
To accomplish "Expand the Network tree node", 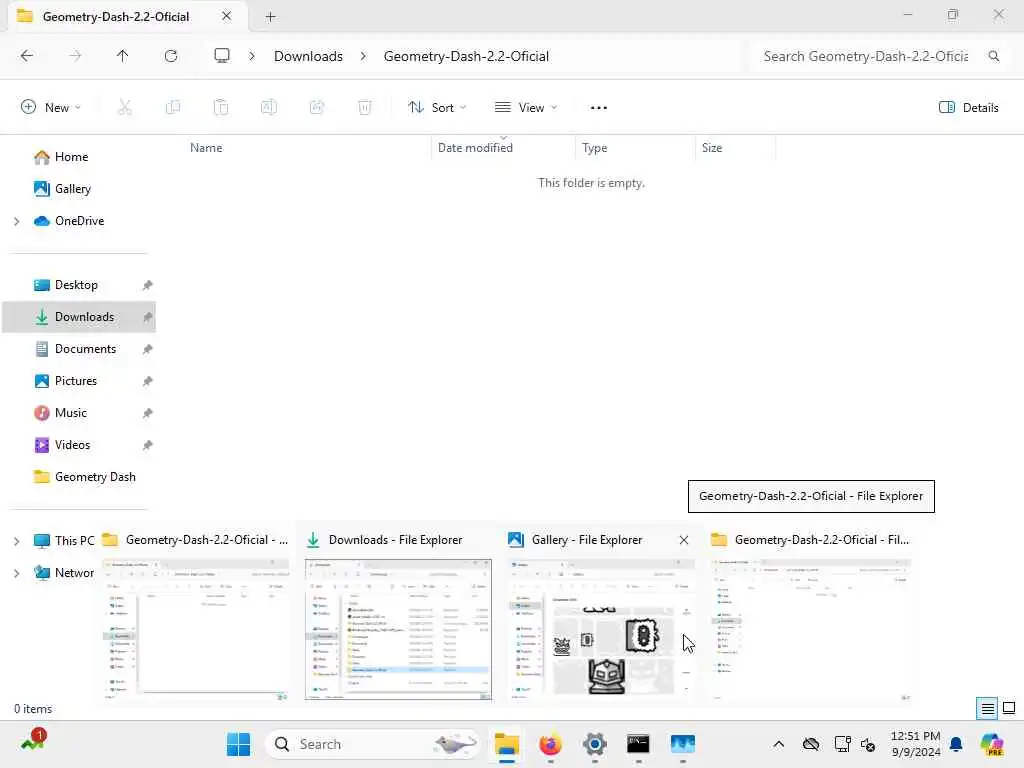I will (17, 573).
